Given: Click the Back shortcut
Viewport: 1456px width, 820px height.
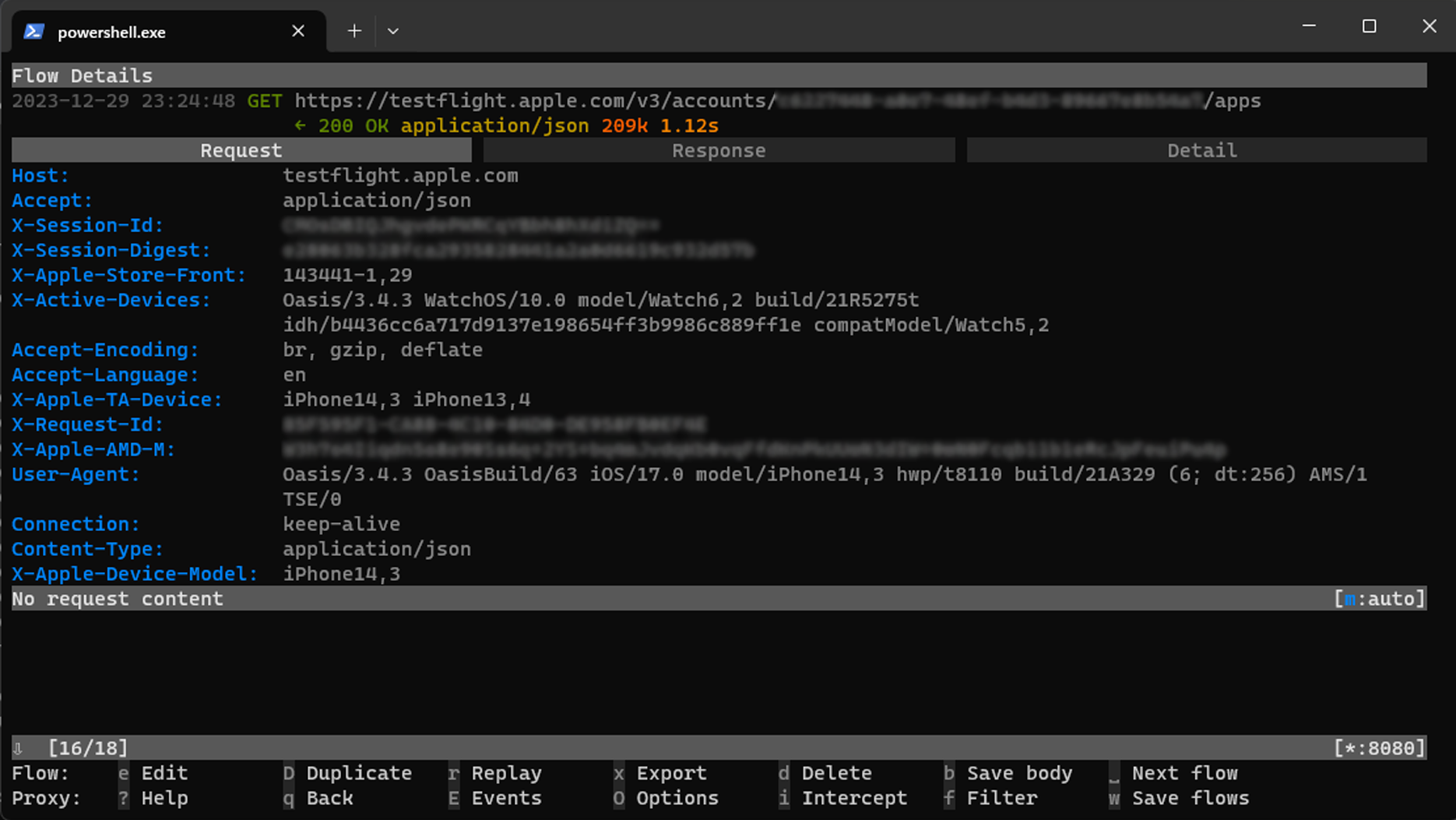Looking at the screenshot, I should [x=318, y=798].
